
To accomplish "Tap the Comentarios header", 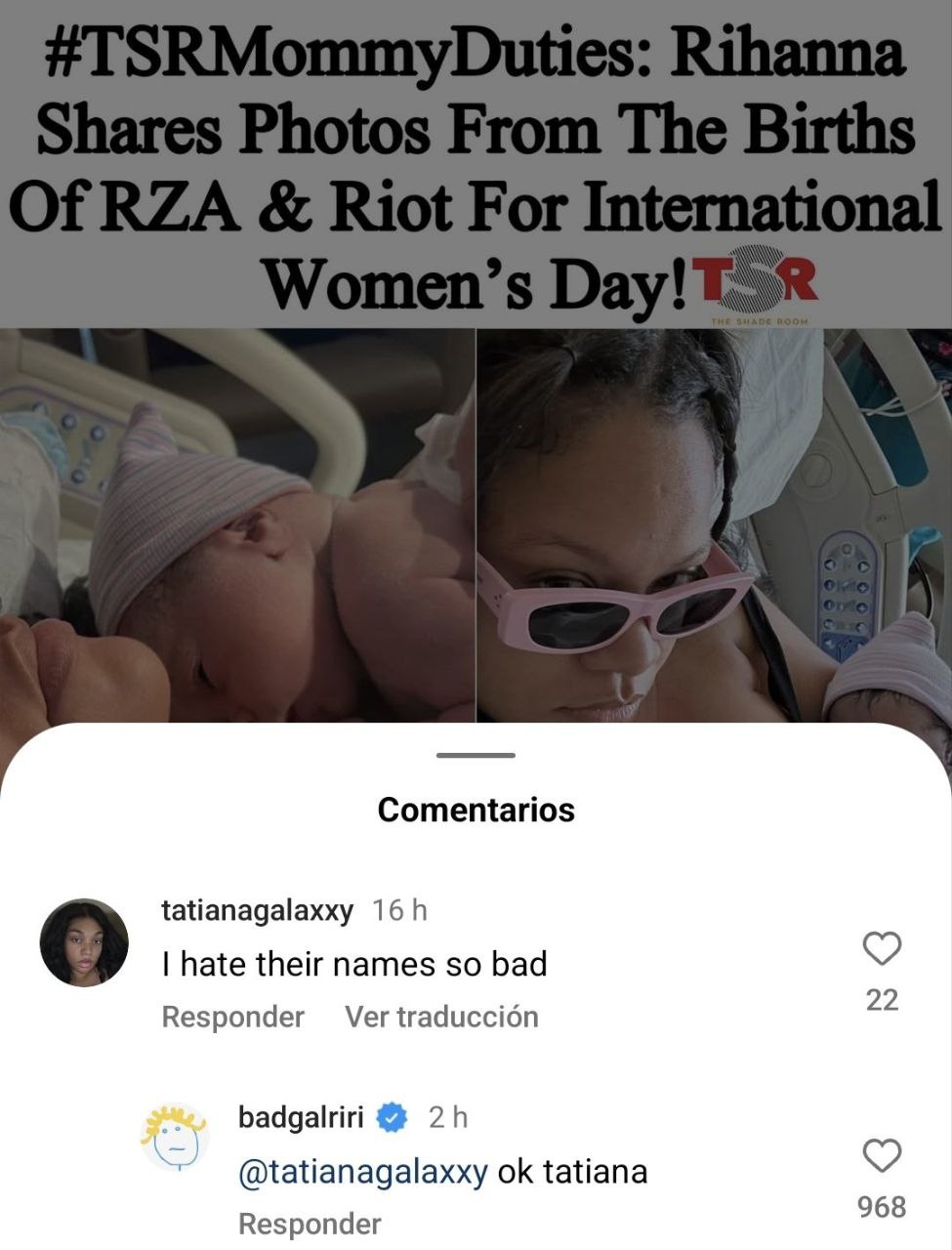I will tap(476, 810).
